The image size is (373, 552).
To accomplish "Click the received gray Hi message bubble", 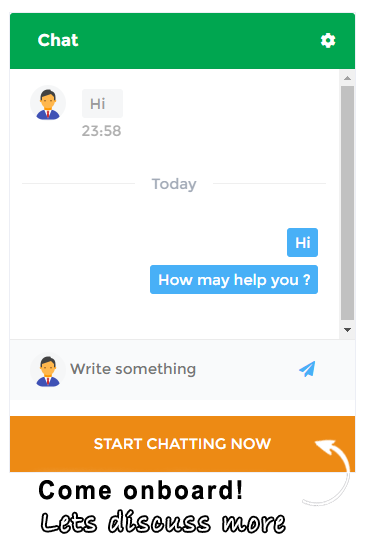I will [102, 104].
